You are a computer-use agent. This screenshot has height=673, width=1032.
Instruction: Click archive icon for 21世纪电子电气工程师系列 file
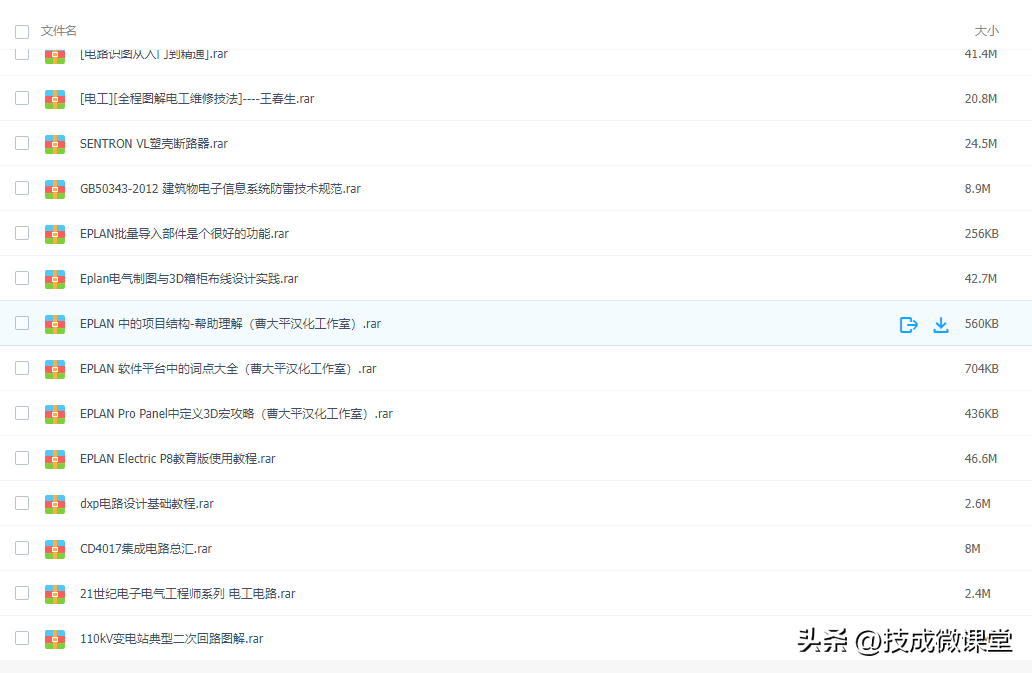tap(55, 593)
